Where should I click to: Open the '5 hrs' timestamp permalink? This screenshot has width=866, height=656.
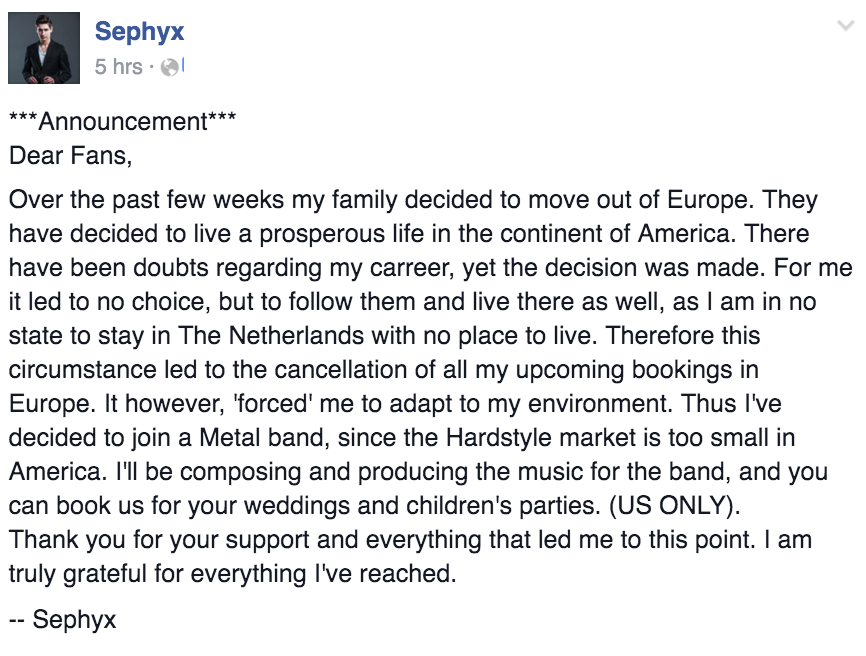[x=118, y=67]
